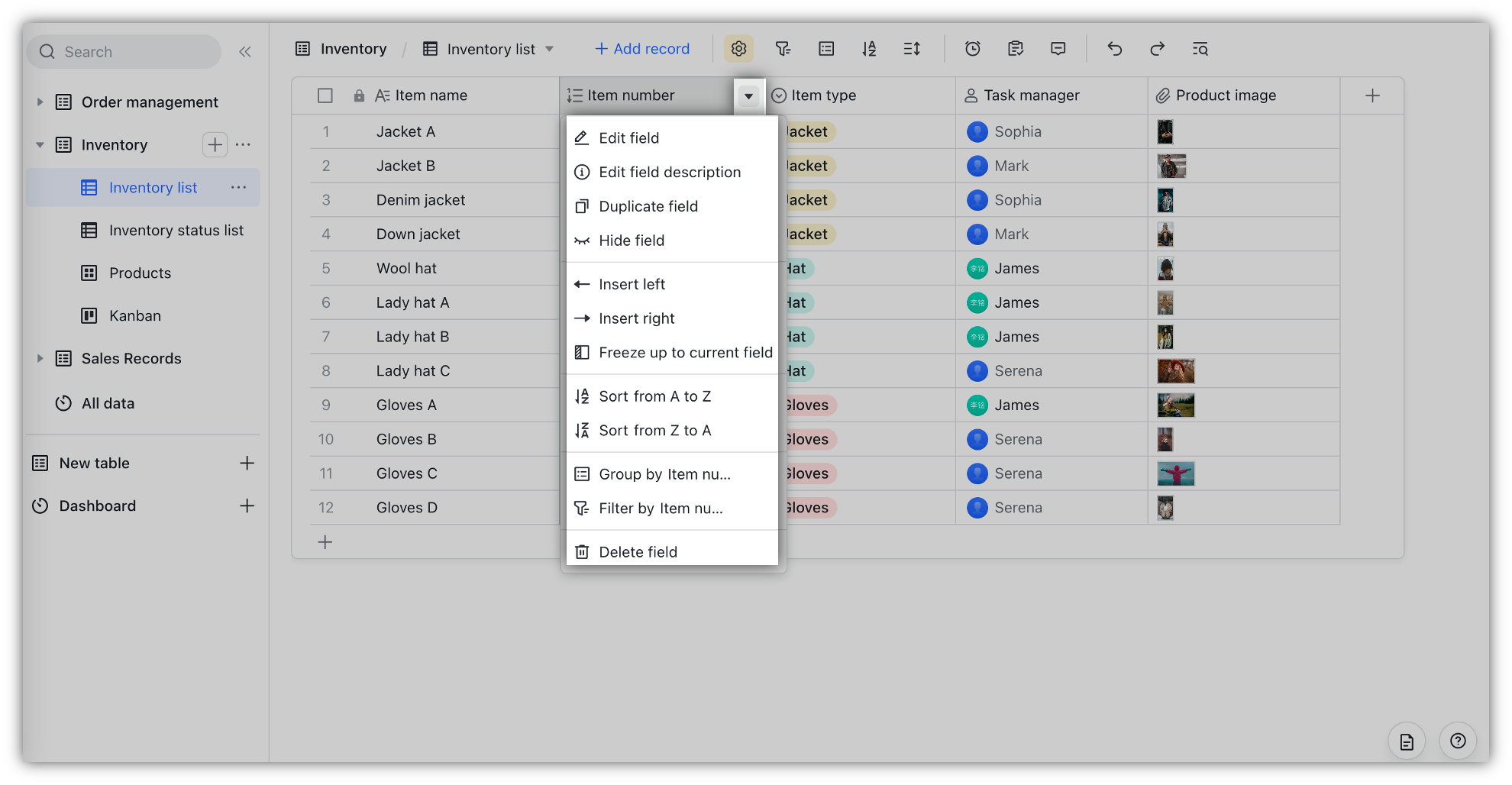Click the collapse sidebar chevron arrows
1512x785 pixels.
coord(245,51)
